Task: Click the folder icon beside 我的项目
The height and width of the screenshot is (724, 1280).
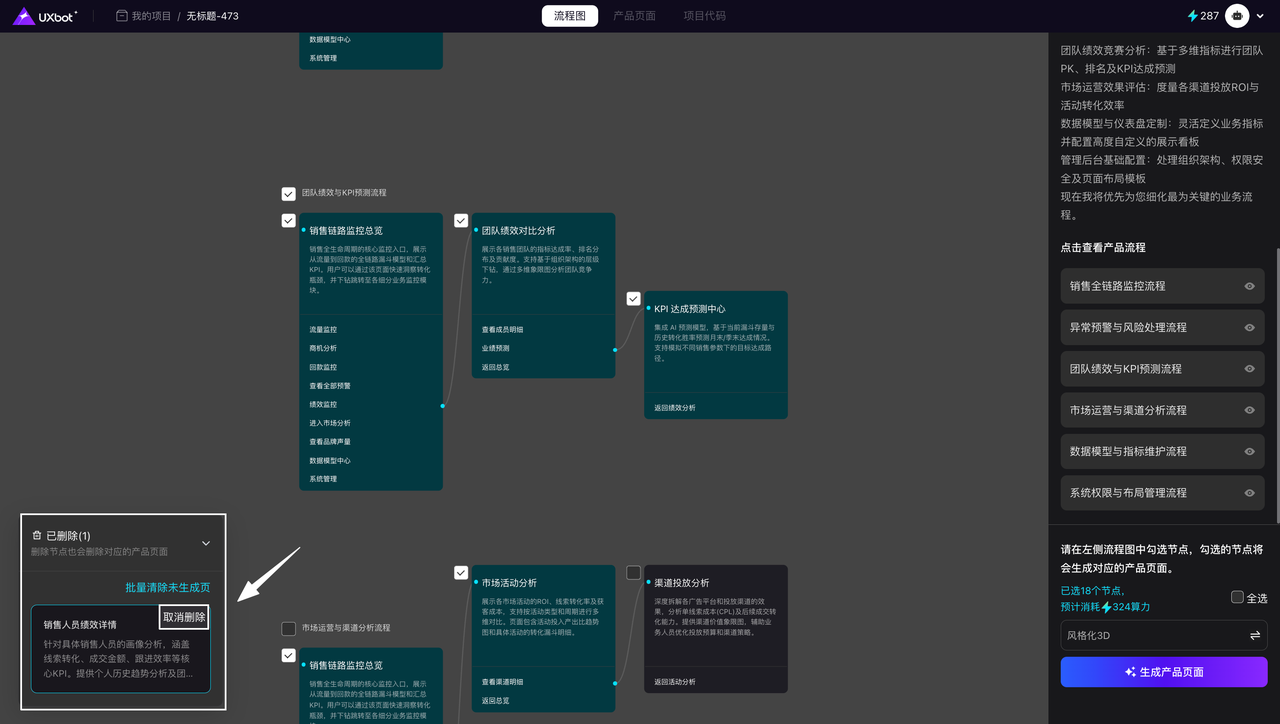Action: [x=122, y=16]
